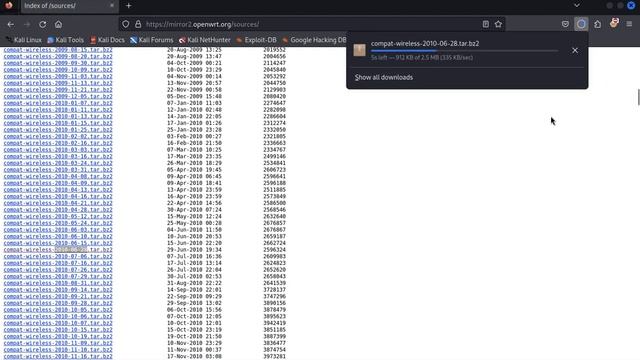Open the Kali Docs bookmark
The height and width of the screenshot is (360, 640).
[x=107, y=40]
